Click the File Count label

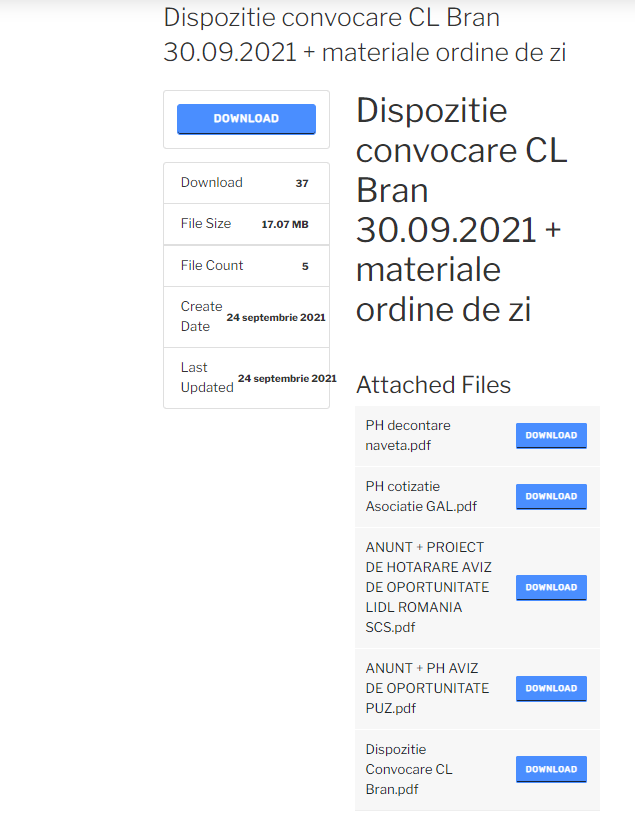(211, 266)
